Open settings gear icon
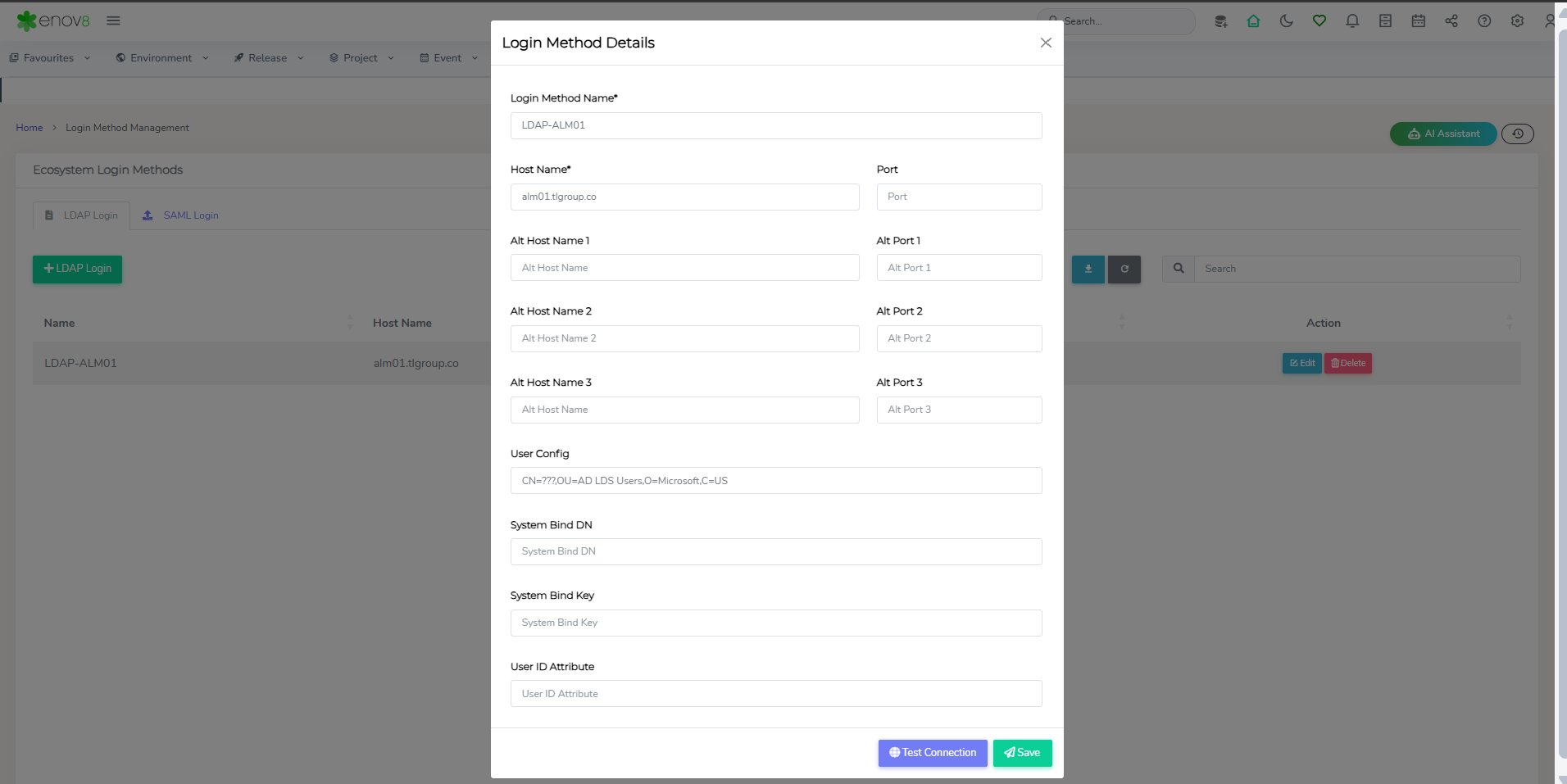The height and width of the screenshot is (784, 1567). coord(1517,21)
